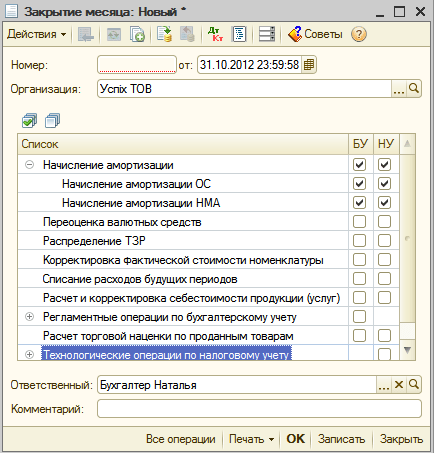This screenshot has width=434, height=453.
Task: Open the Действия menu
Action: pyautogui.click(x=36, y=34)
